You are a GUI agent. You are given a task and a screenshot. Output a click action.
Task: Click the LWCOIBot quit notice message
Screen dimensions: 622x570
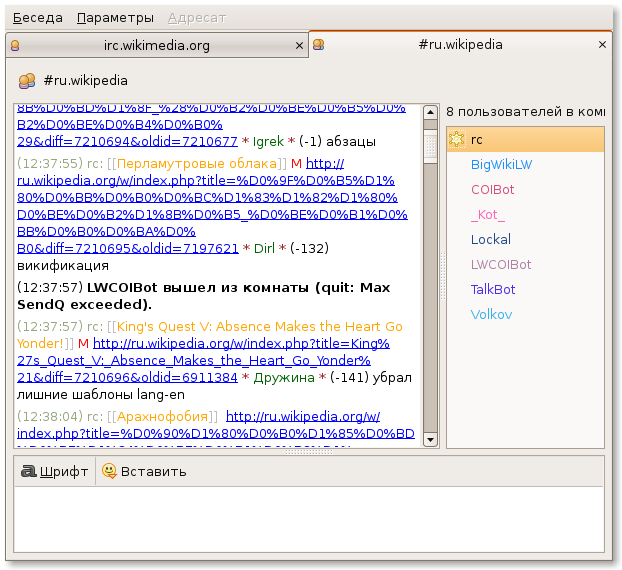(x=203, y=296)
